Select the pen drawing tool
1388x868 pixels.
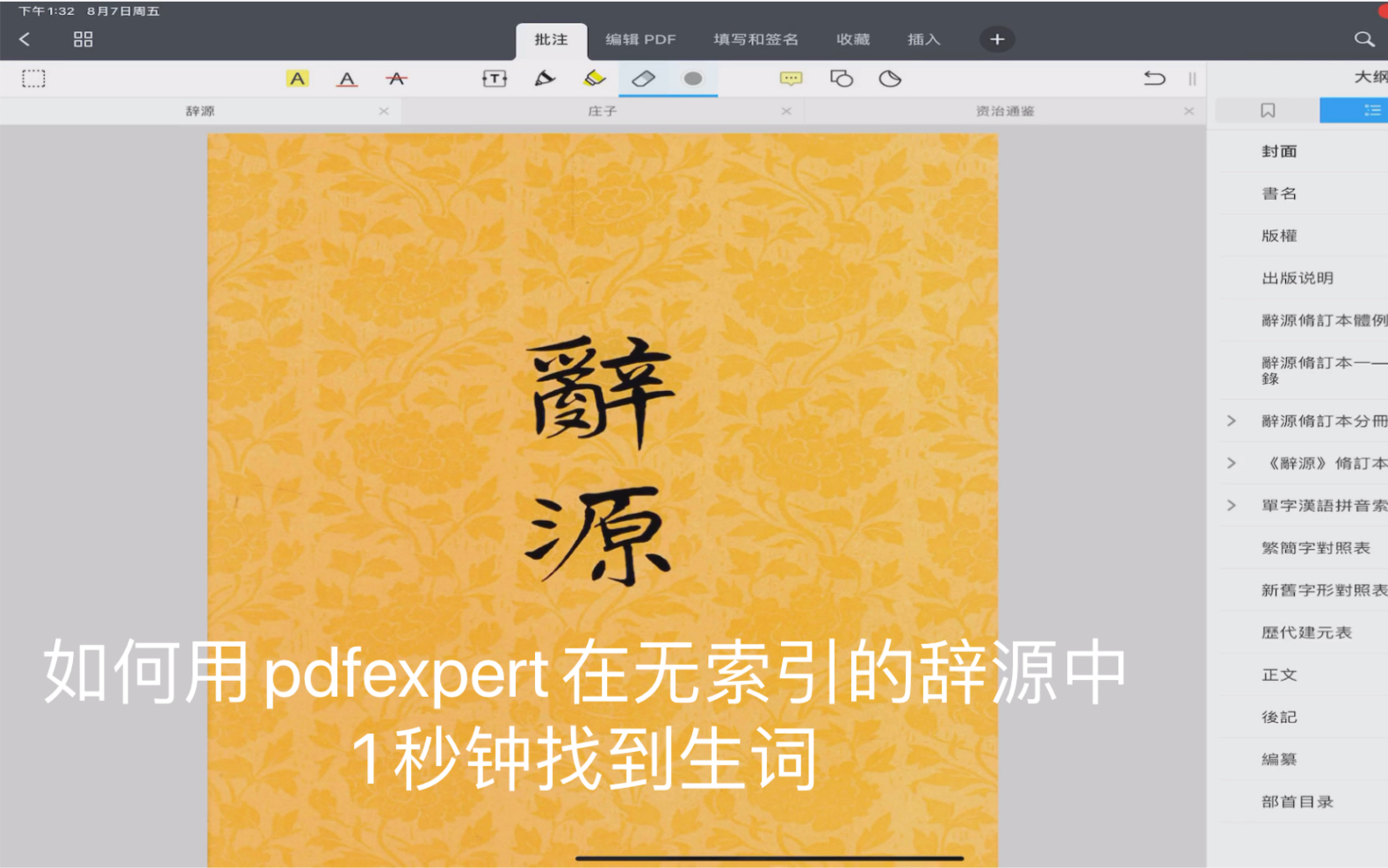pos(545,79)
